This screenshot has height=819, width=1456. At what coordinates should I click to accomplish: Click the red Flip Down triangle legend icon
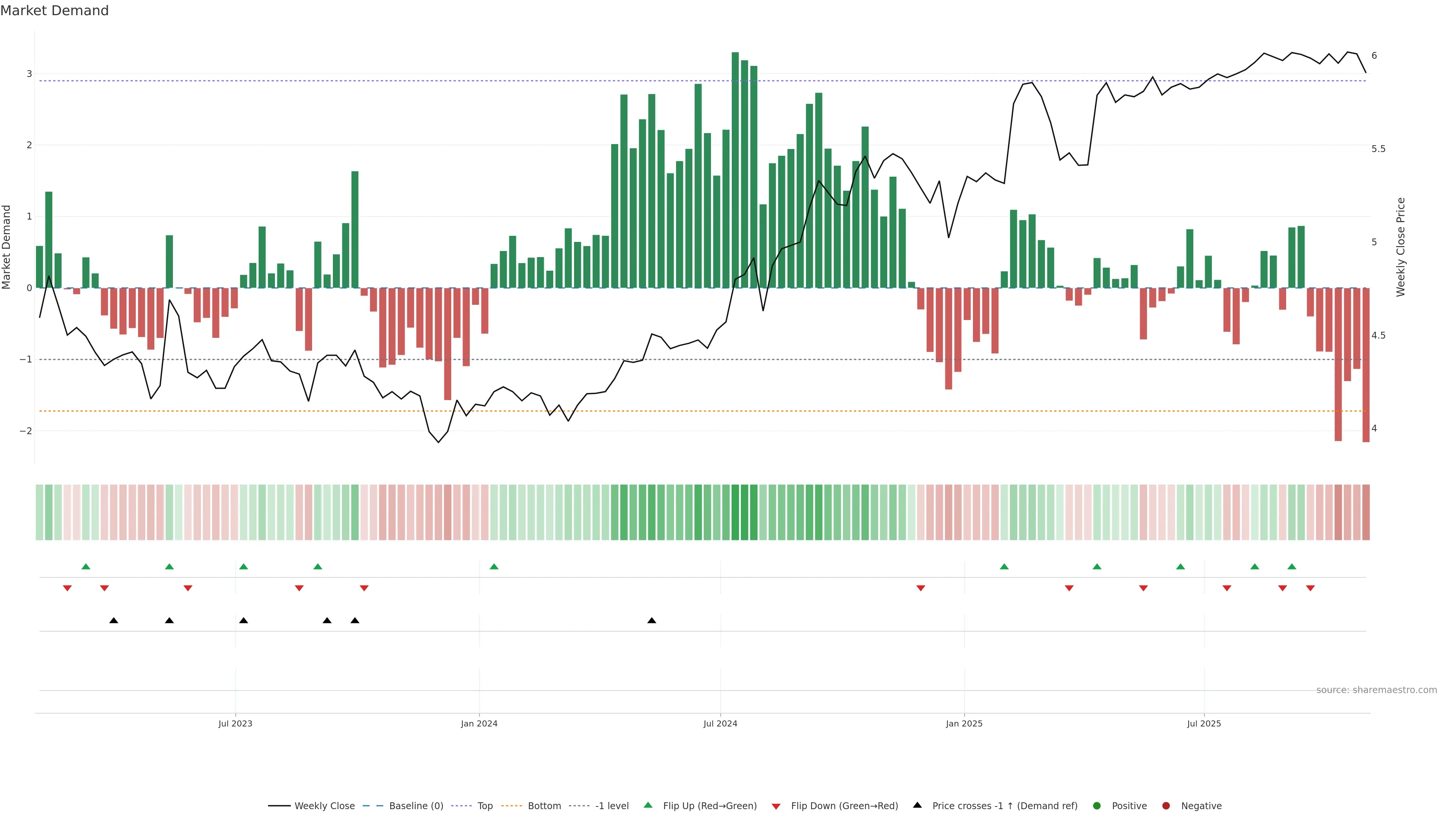(776, 806)
